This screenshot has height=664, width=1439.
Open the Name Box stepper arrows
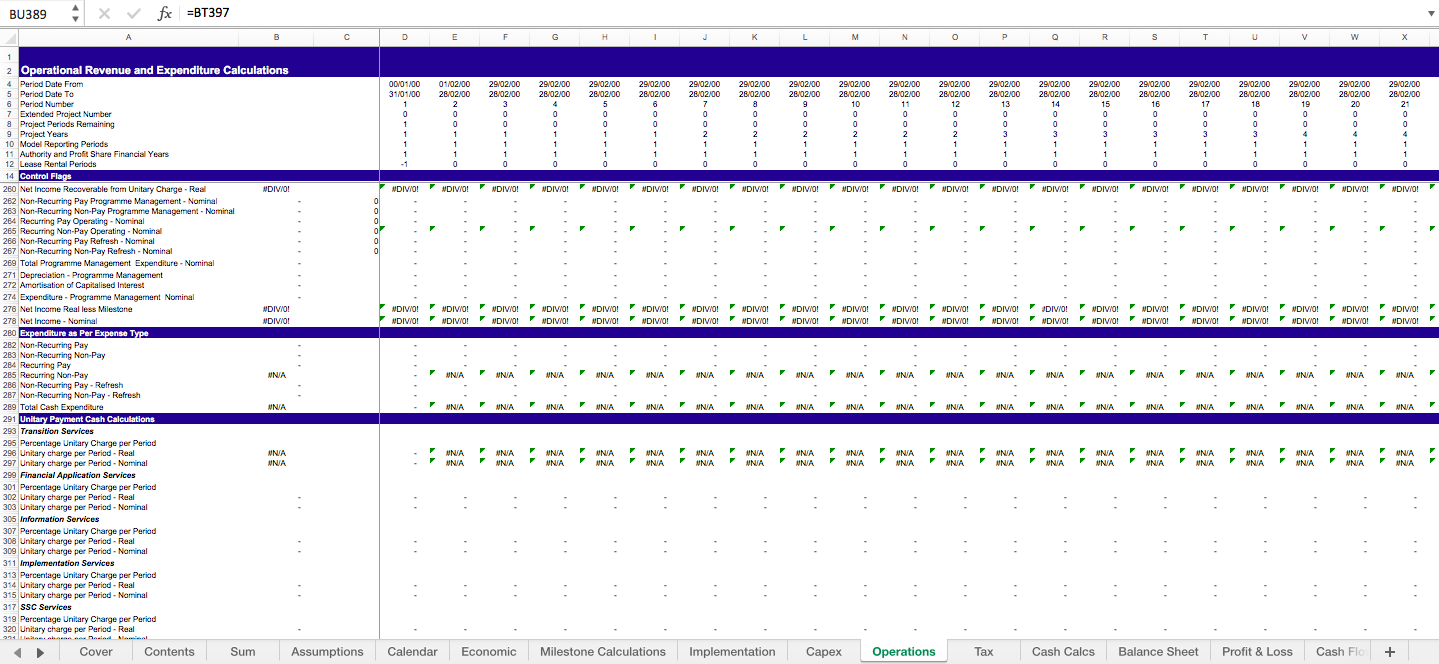pyautogui.click(x=75, y=14)
